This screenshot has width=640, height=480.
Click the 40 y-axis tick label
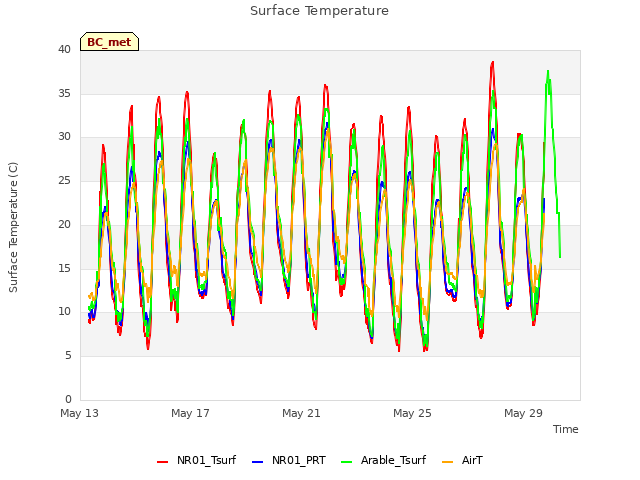64,50
